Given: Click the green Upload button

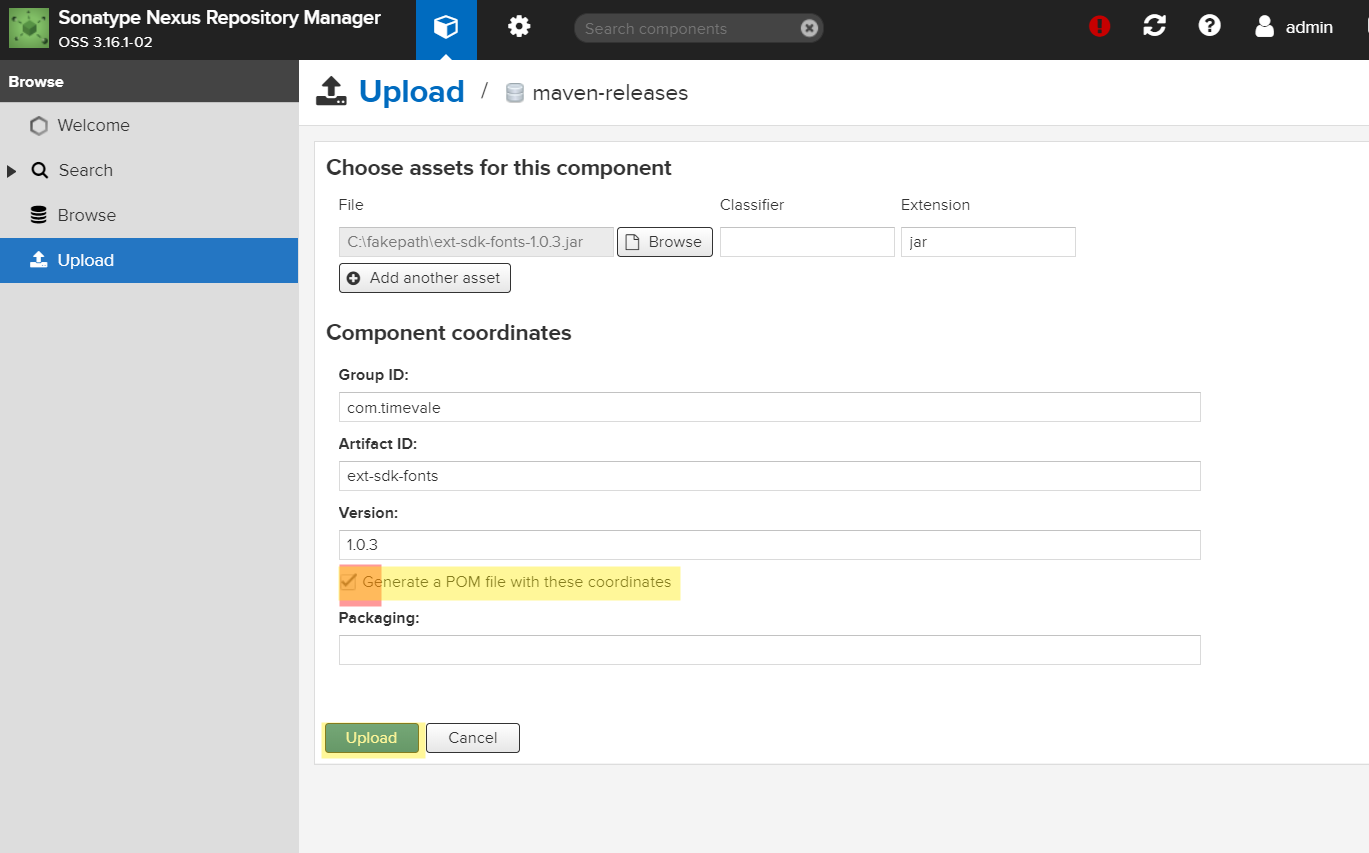Looking at the screenshot, I should point(371,738).
